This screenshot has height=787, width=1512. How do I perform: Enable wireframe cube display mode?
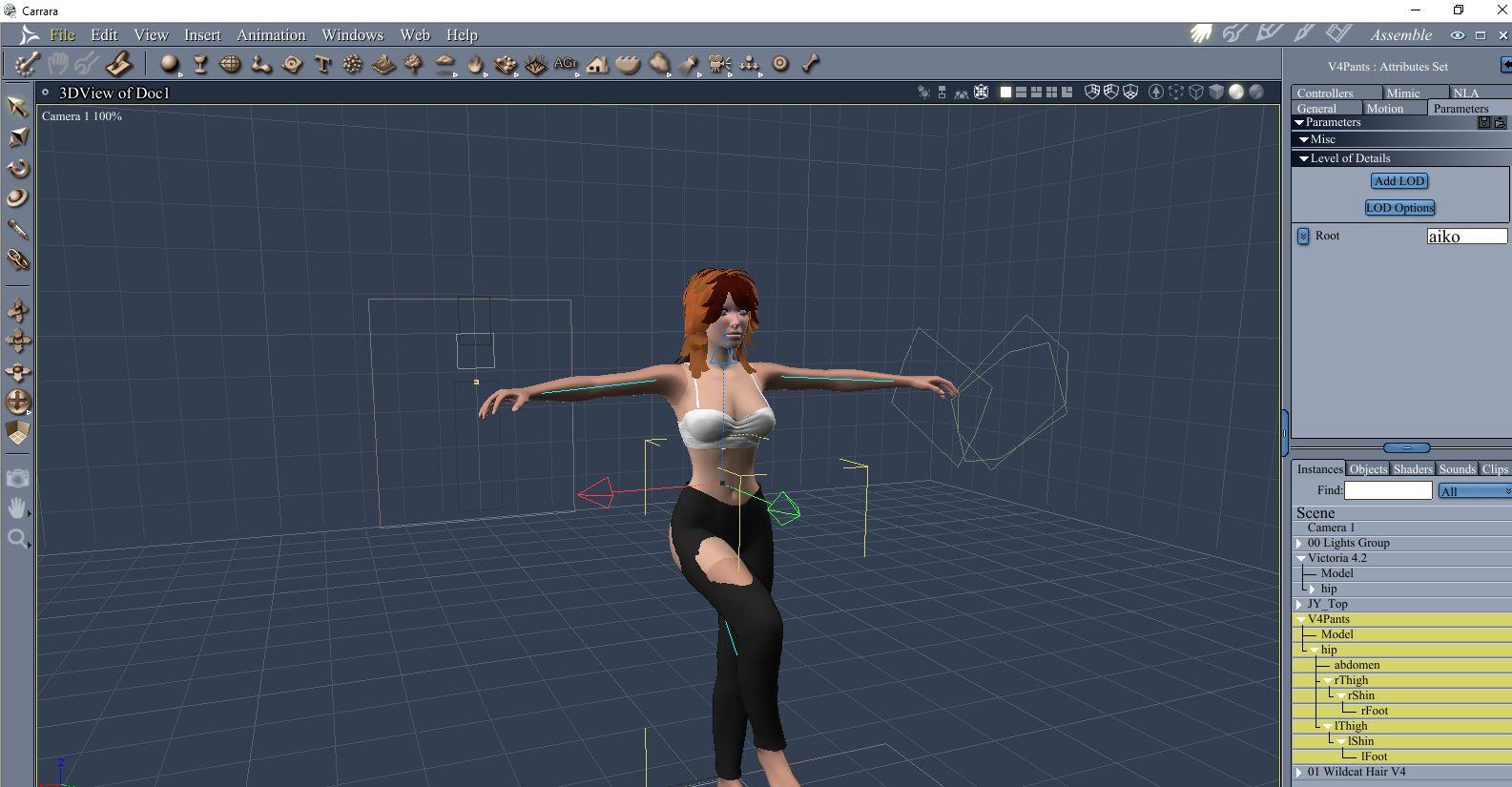tap(1196, 93)
